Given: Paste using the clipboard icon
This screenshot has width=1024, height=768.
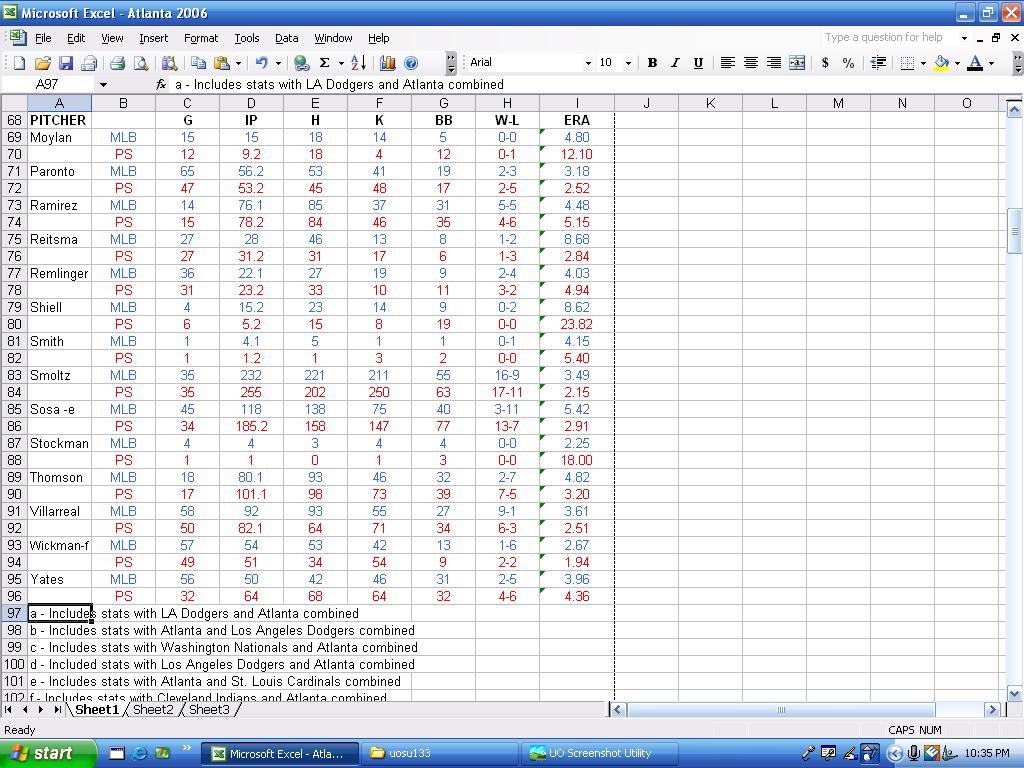Looking at the screenshot, I should [x=222, y=63].
